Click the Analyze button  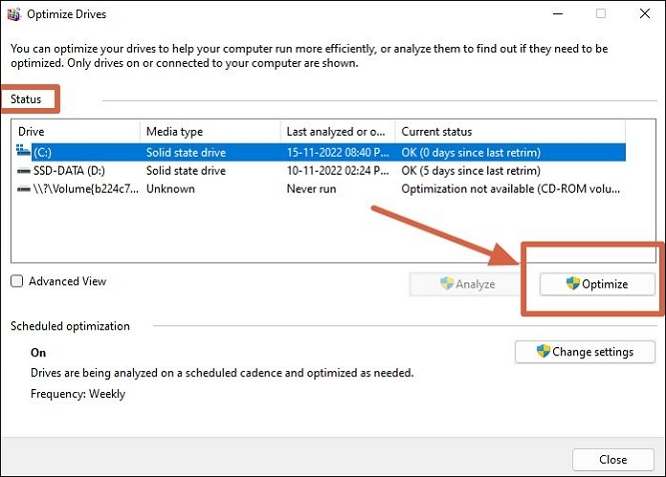pos(467,284)
